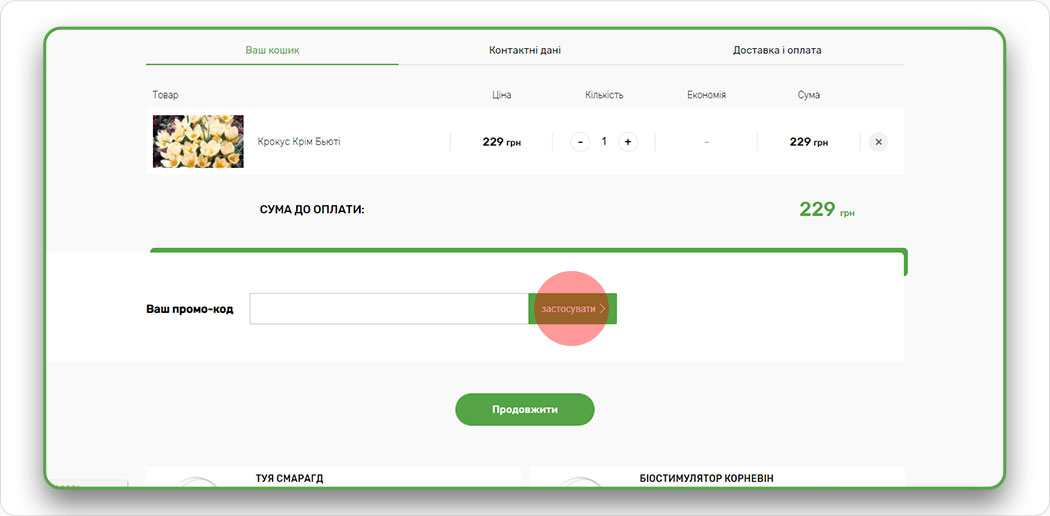Click the Кількість column header
Screen dimensions: 1050x516
click(604, 95)
